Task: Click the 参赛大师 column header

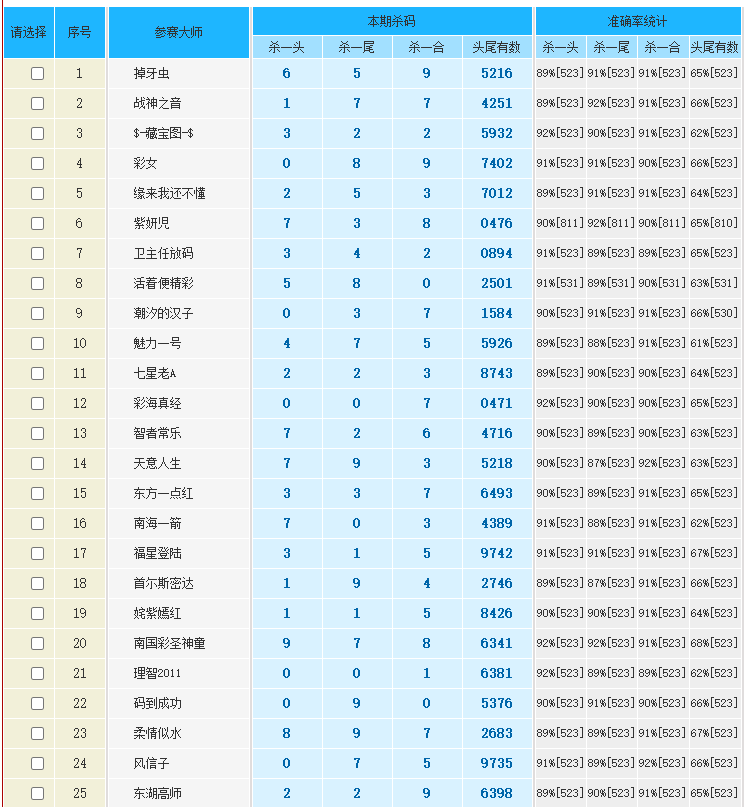Action: 178,32
